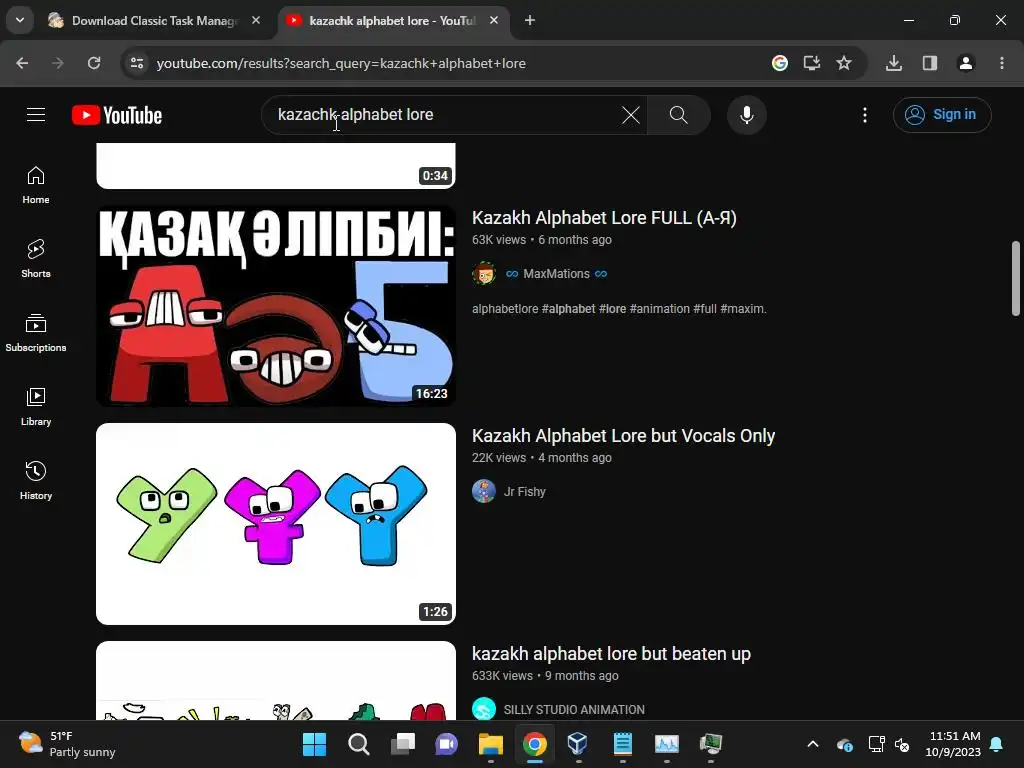Click Jr Fishy channel avatar
1024x768 pixels.
tap(484, 491)
